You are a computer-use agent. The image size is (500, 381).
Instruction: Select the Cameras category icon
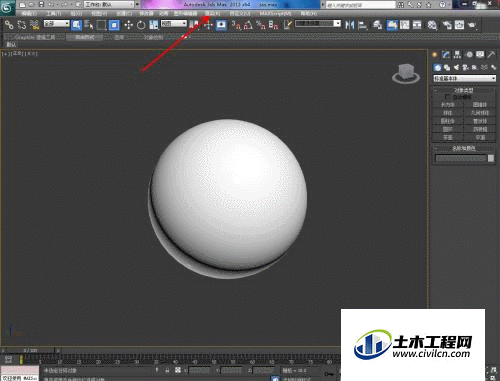tap(465, 68)
